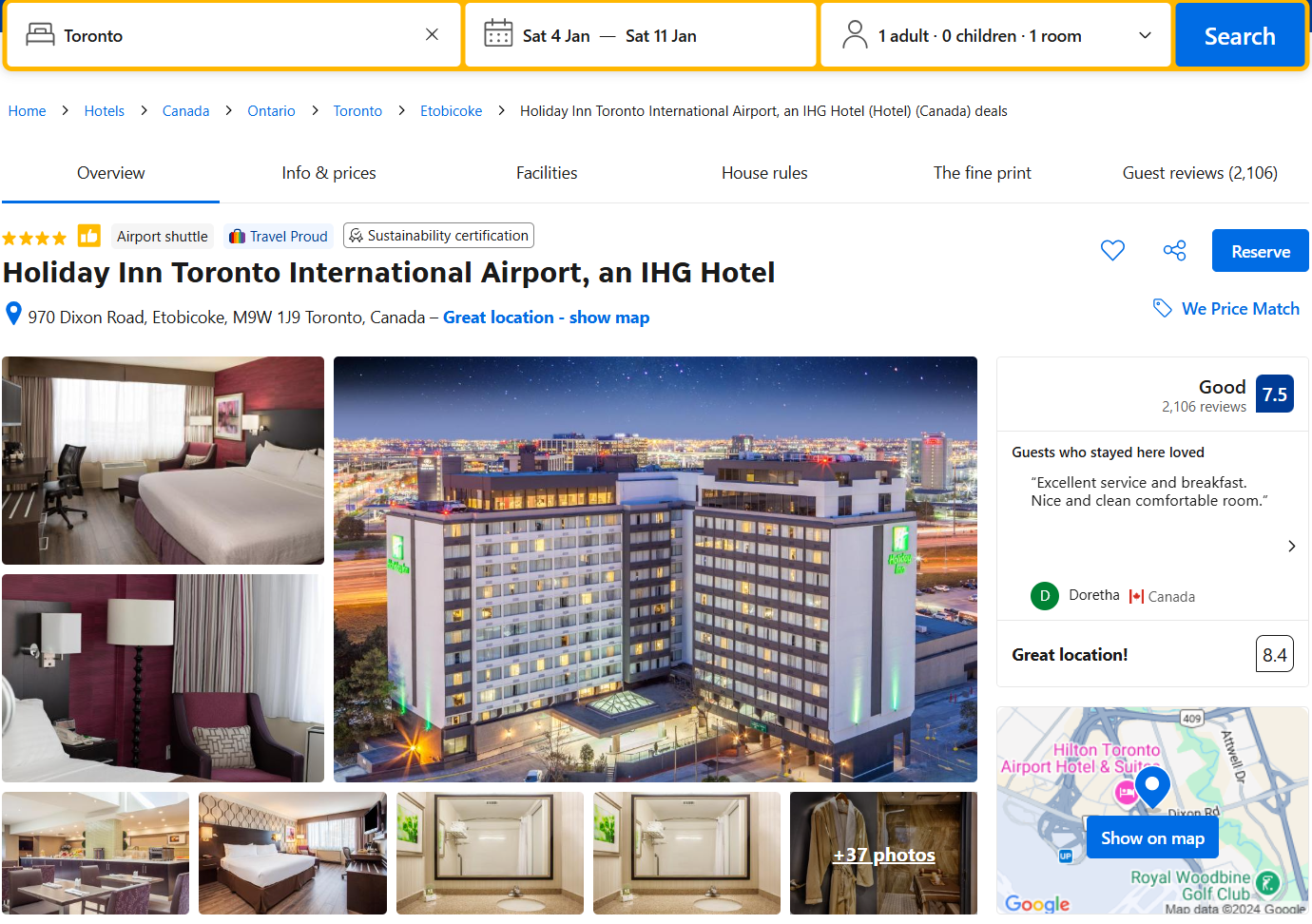Screen dimensions: 1312x924
Task: Click the Hilton Toronto Airport map label
Action: 1081,758
